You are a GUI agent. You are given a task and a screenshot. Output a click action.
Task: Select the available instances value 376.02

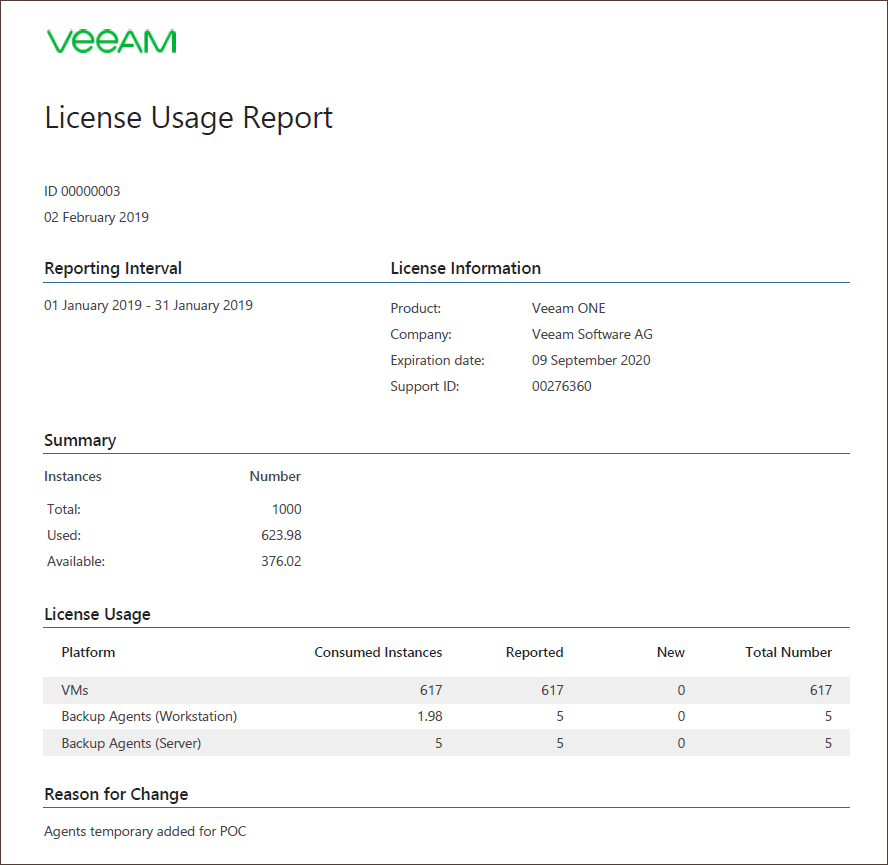coord(281,561)
